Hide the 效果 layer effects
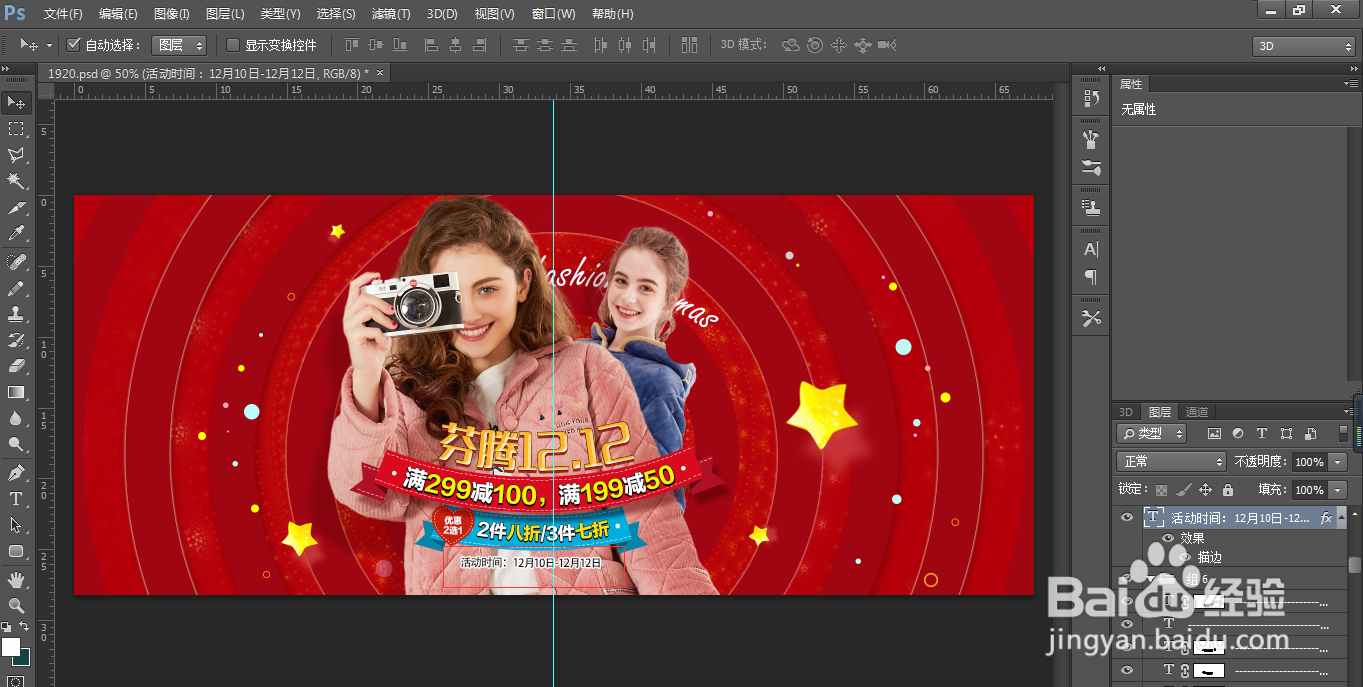Image resolution: width=1363 pixels, height=687 pixels. pyautogui.click(x=1167, y=538)
